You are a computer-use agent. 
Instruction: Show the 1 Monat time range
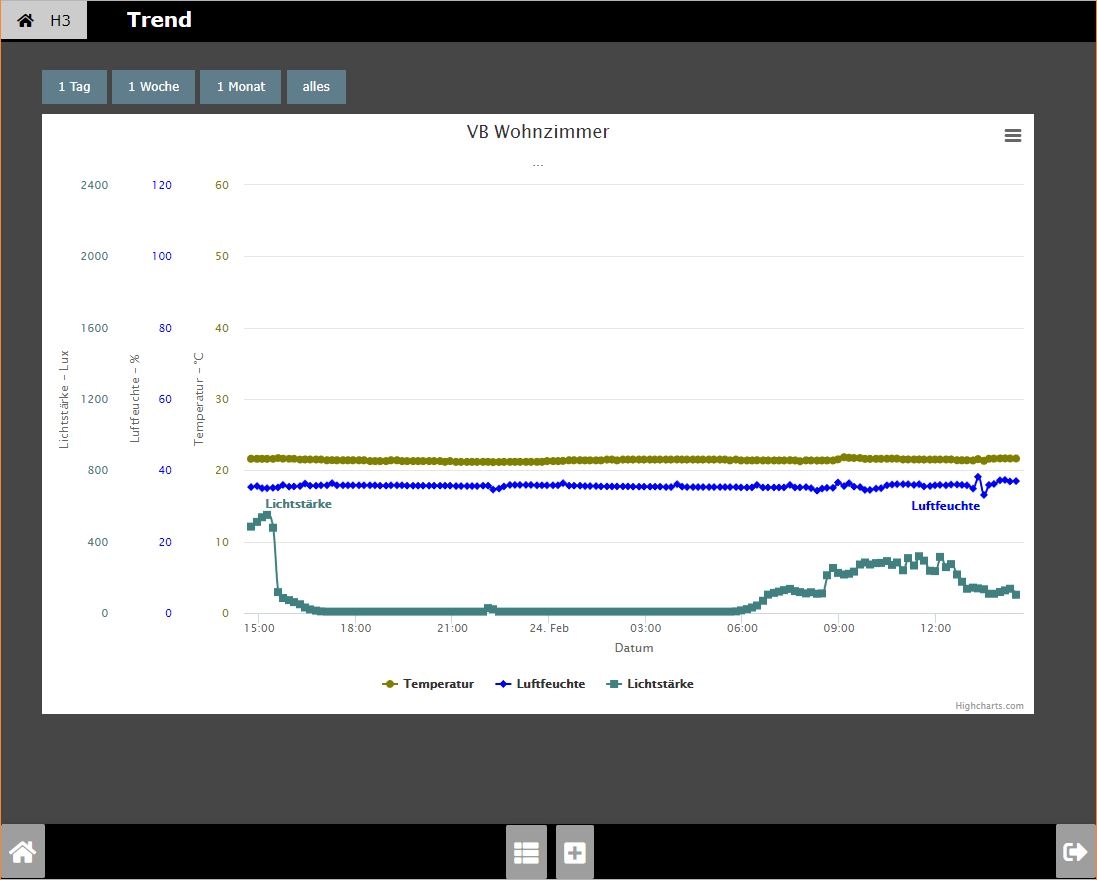click(240, 87)
